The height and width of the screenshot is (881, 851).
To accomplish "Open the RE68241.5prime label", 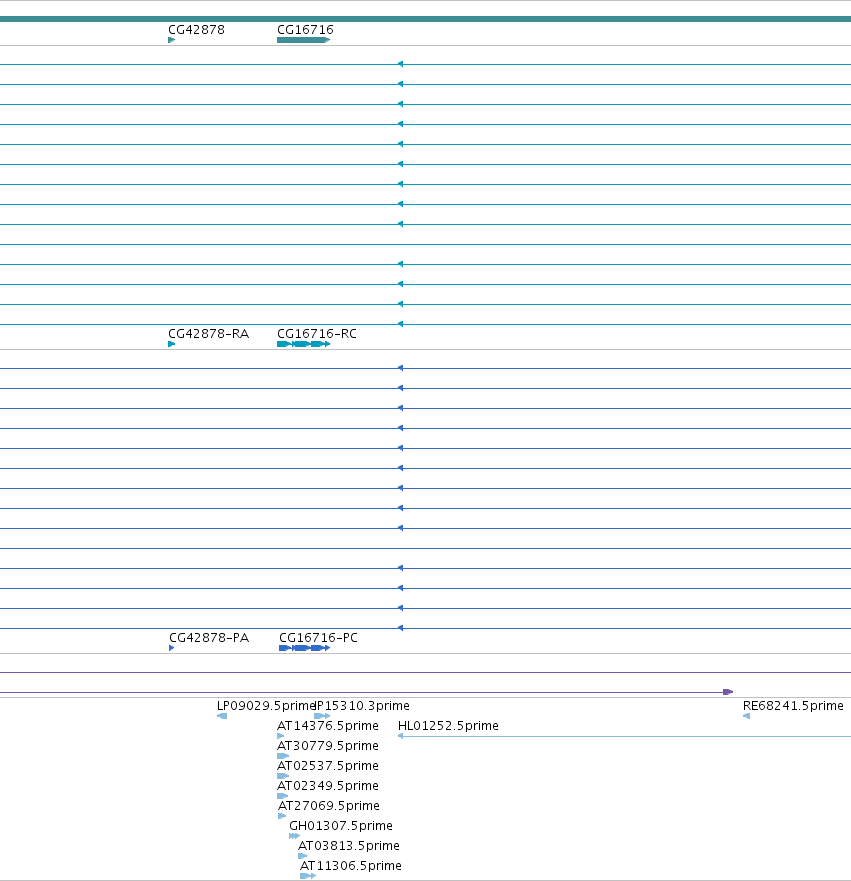I will [793, 706].
